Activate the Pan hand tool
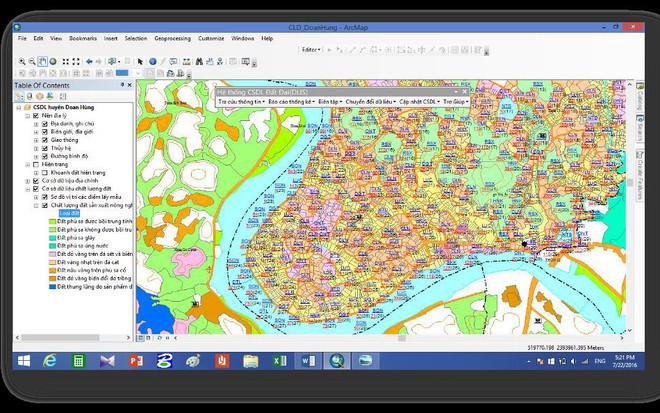This screenshot has height=413, width=660. [x=43, y=61]
